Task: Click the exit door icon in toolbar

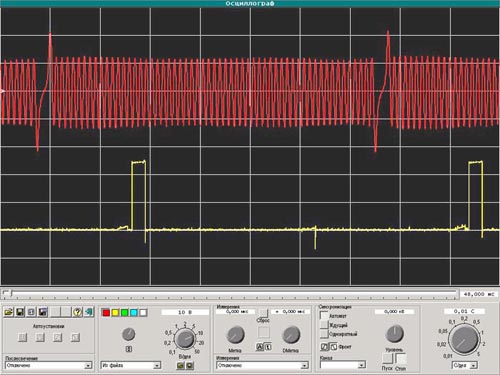Action: (89, 312)
